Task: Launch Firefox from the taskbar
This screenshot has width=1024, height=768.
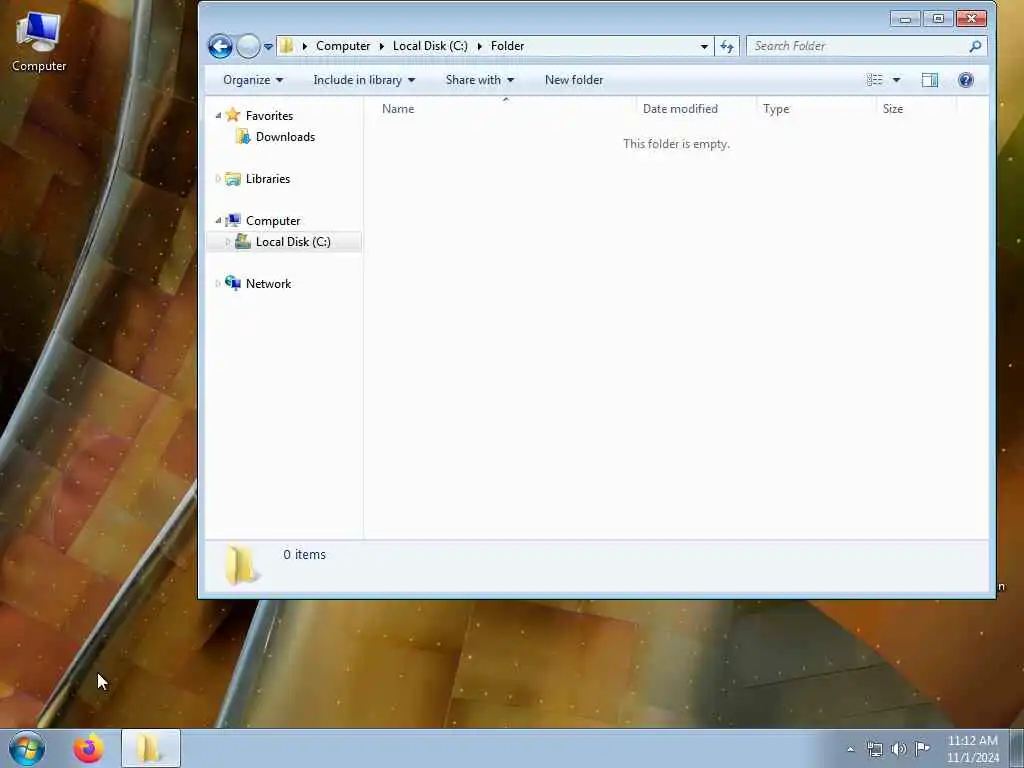Action: 88,749
